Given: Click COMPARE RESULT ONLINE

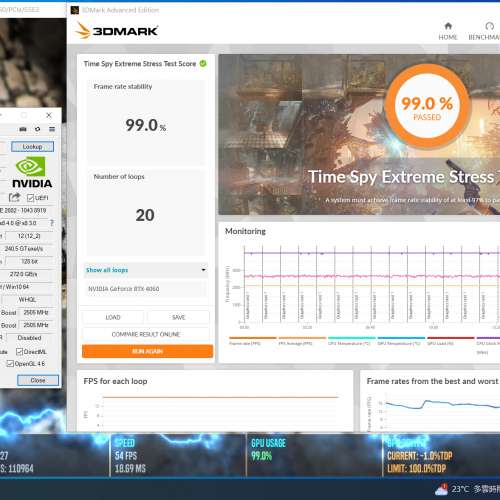Looking at the screenshot, I should pyautogui.click(x=146, y=334).
